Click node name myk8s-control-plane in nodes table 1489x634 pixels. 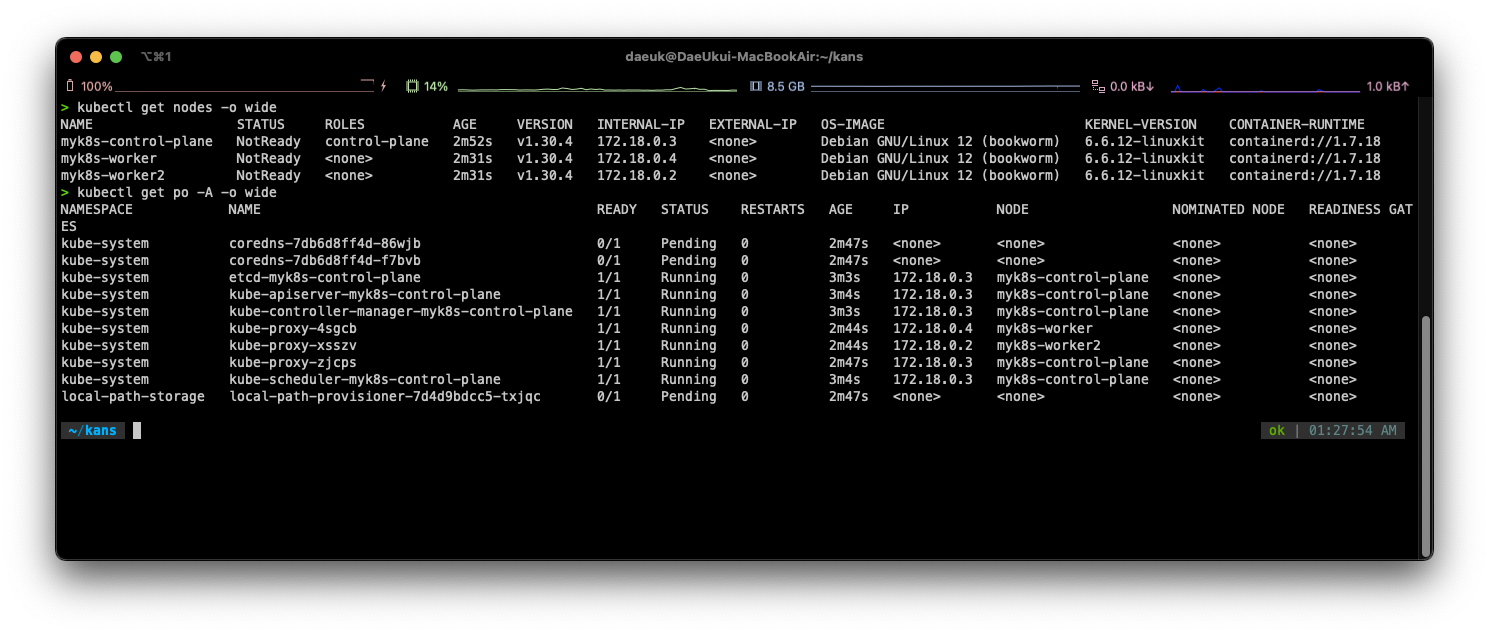pyautogui.click(x=137, y=141)
